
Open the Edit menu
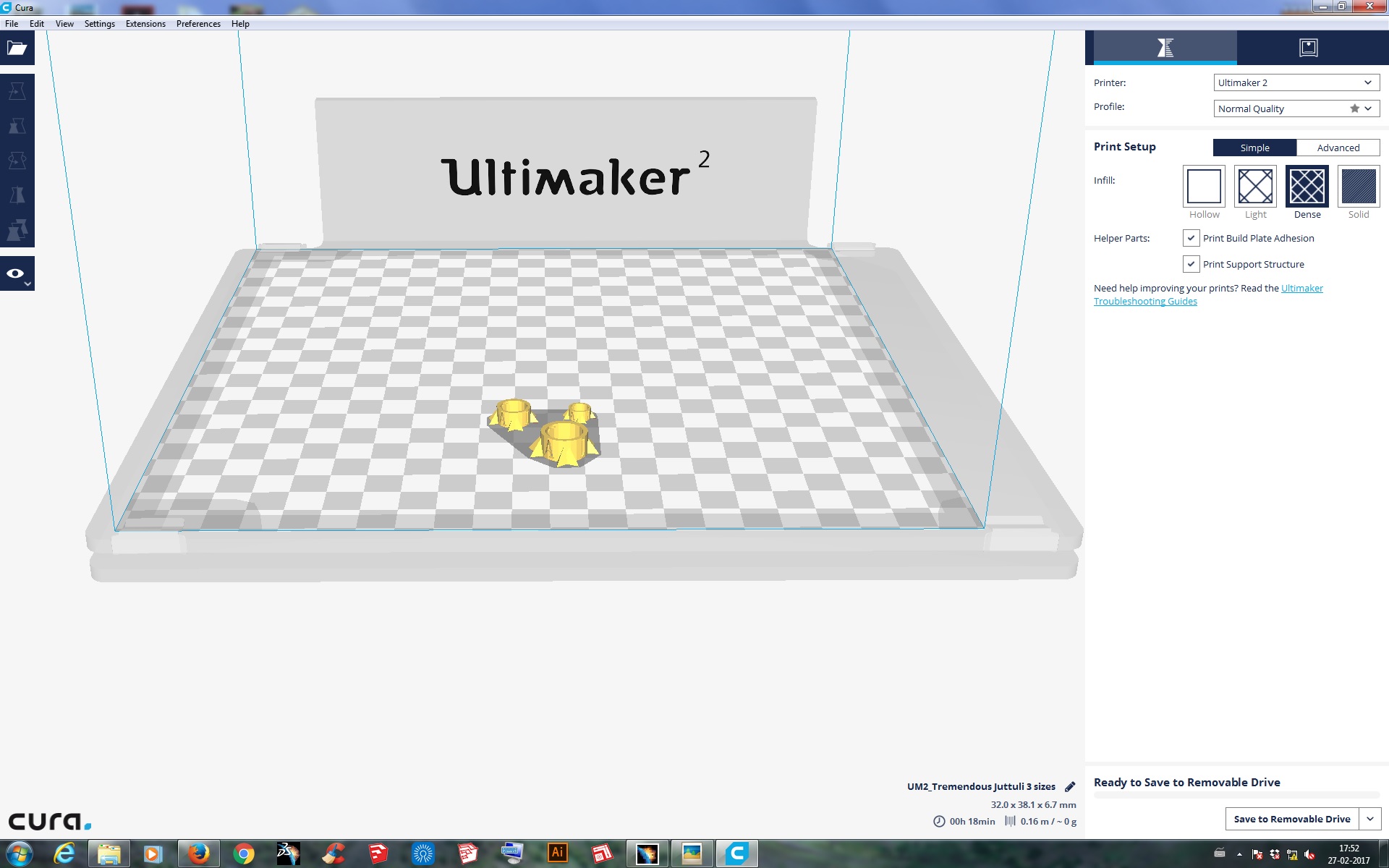tap(37, 24)
